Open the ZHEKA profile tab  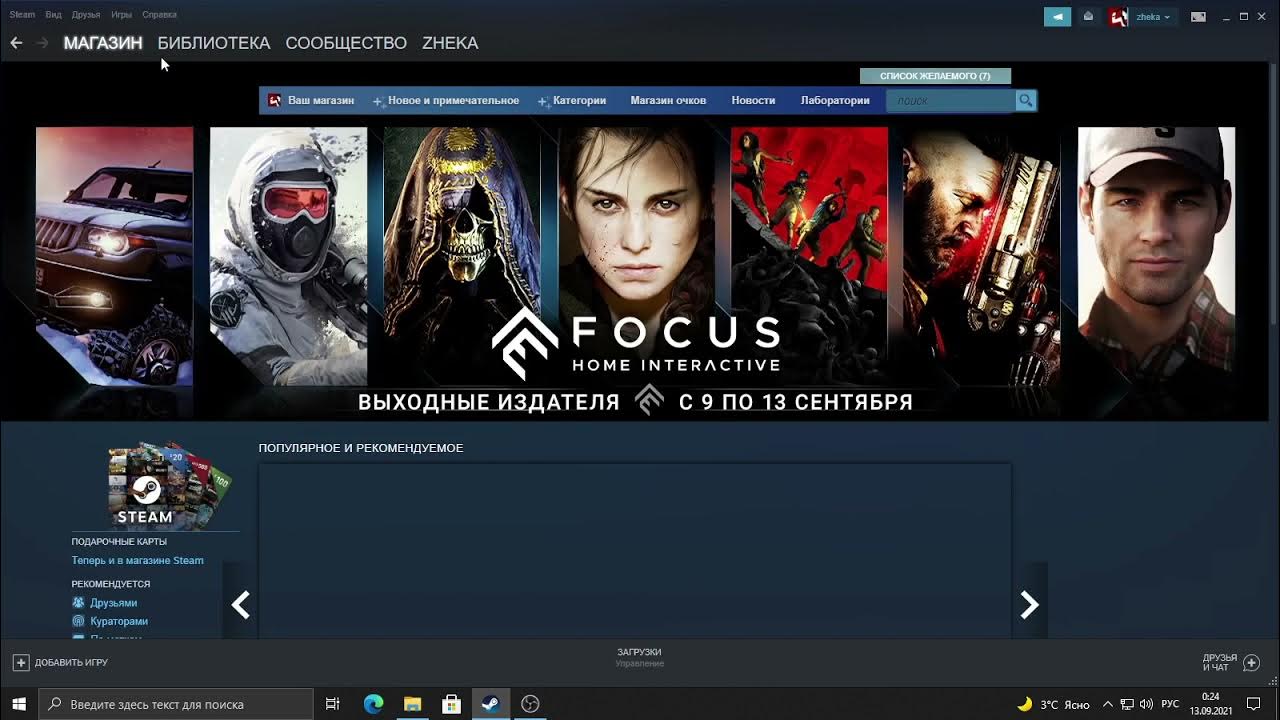[450, 43]
